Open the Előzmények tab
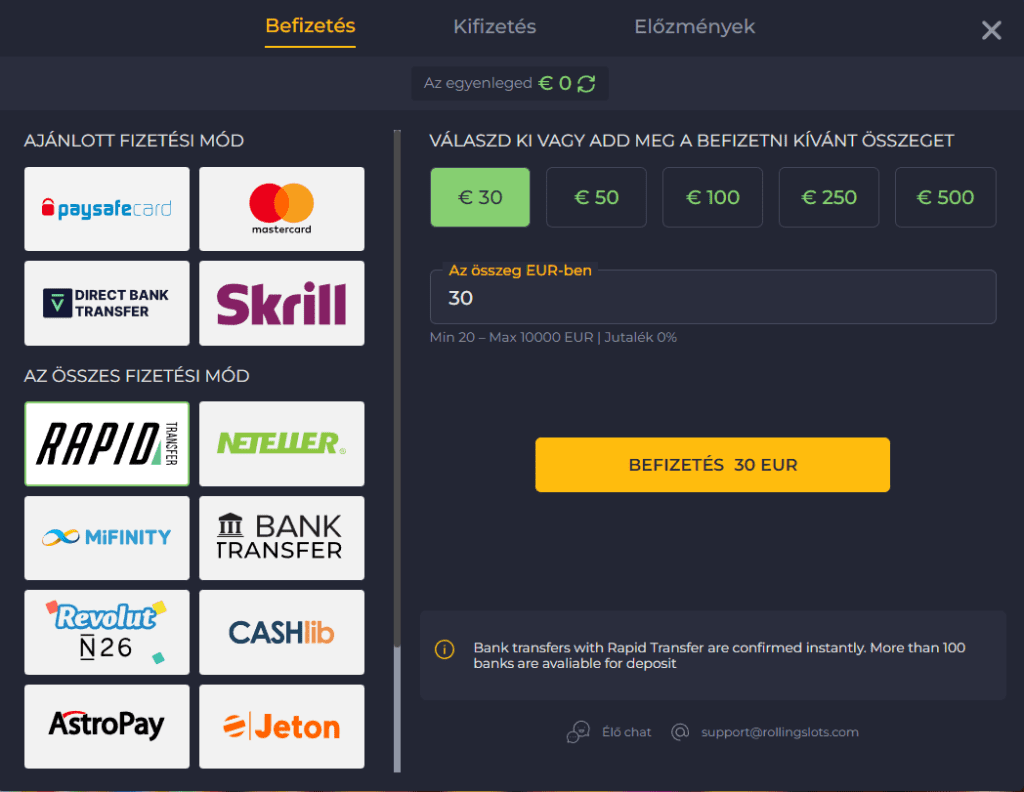 pyautogui.click(x=694, y=27)
